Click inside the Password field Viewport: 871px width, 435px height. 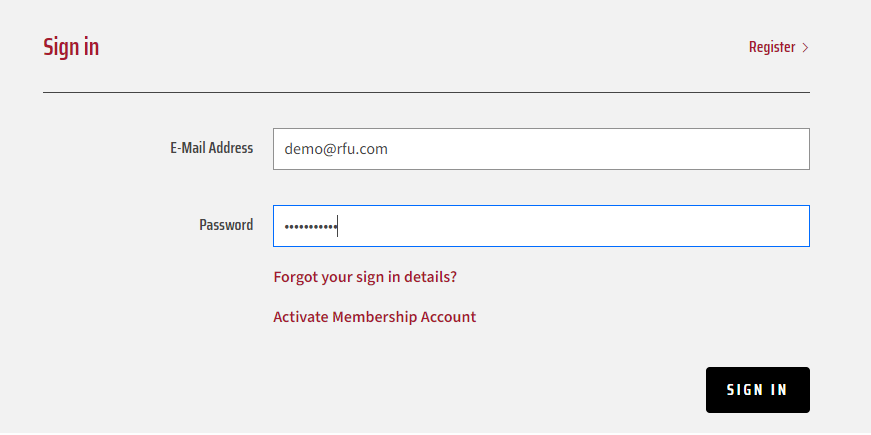pyautogui.click(x=541, y=226)
